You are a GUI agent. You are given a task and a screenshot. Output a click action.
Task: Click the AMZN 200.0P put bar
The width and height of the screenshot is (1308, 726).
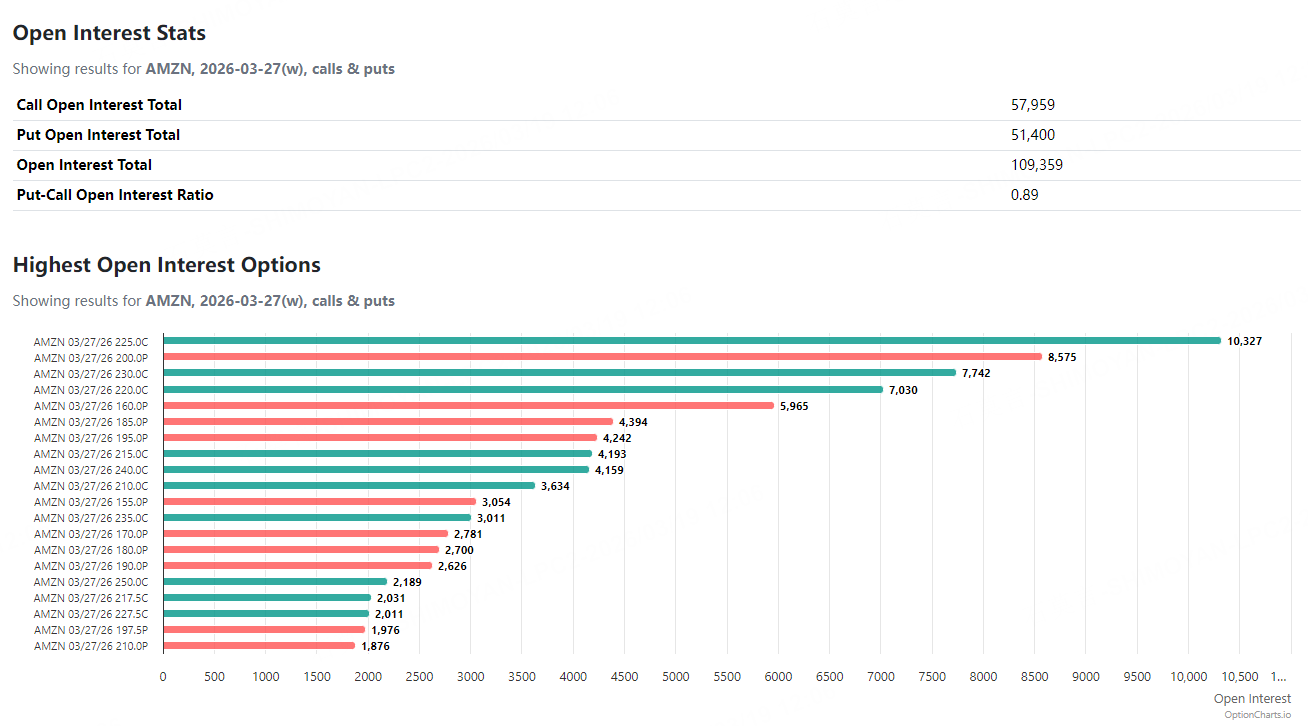[x=600, y=357]
